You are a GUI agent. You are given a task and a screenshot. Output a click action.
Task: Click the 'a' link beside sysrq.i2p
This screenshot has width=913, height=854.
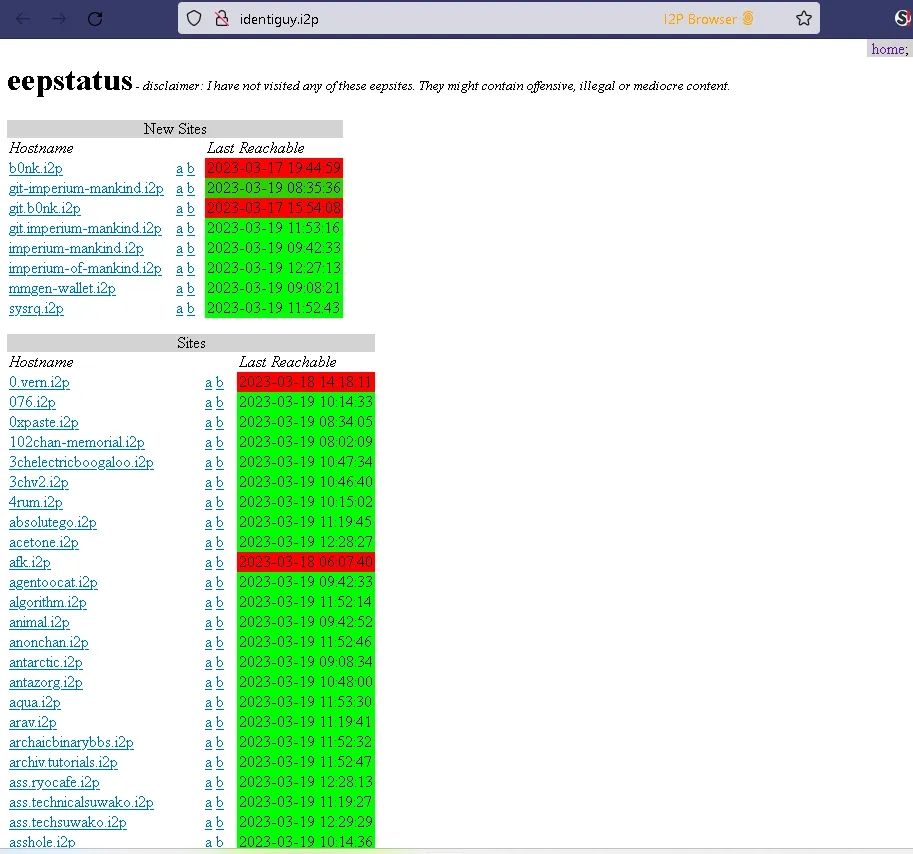tap(180, 308)
